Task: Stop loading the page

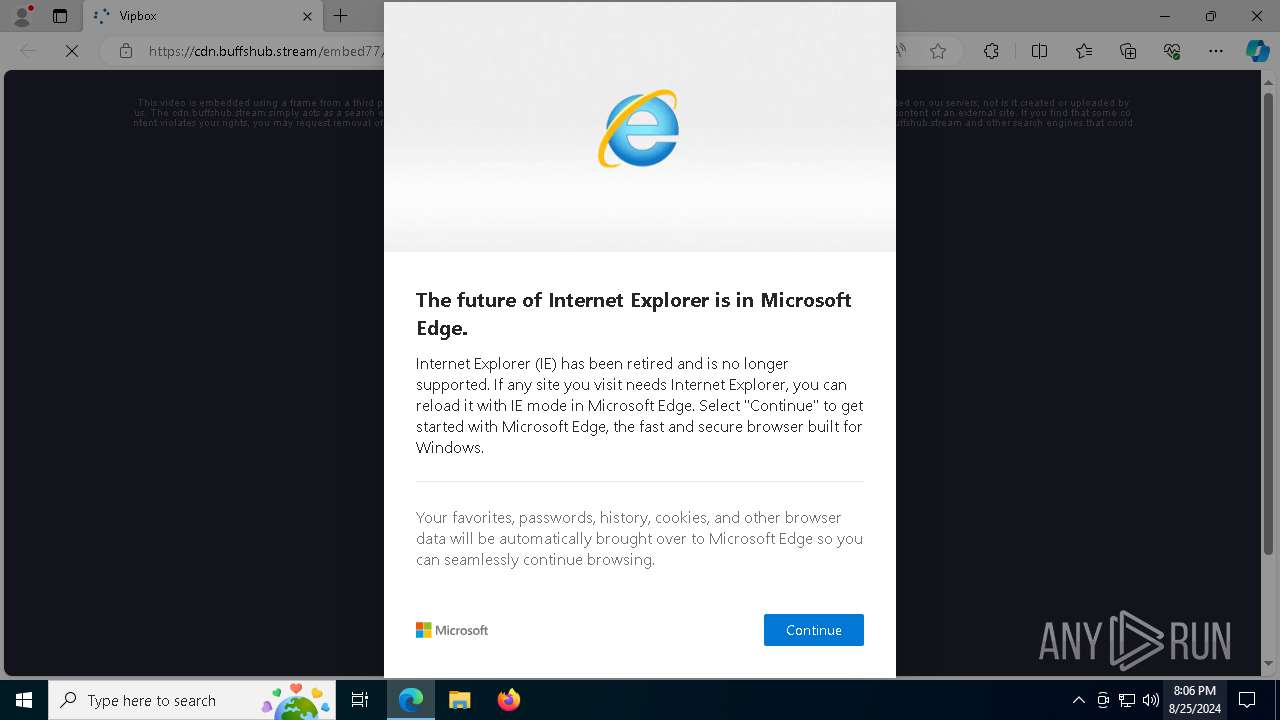Action: pos(72,51)
